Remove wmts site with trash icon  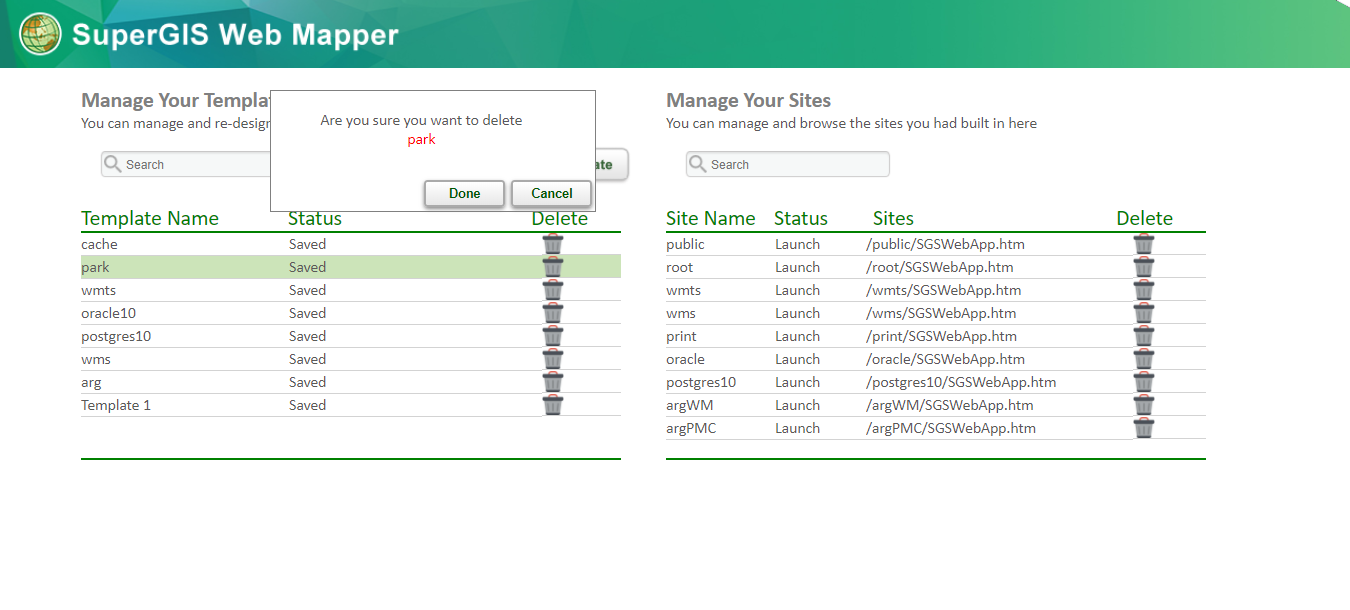click(x=1144, y=290)
